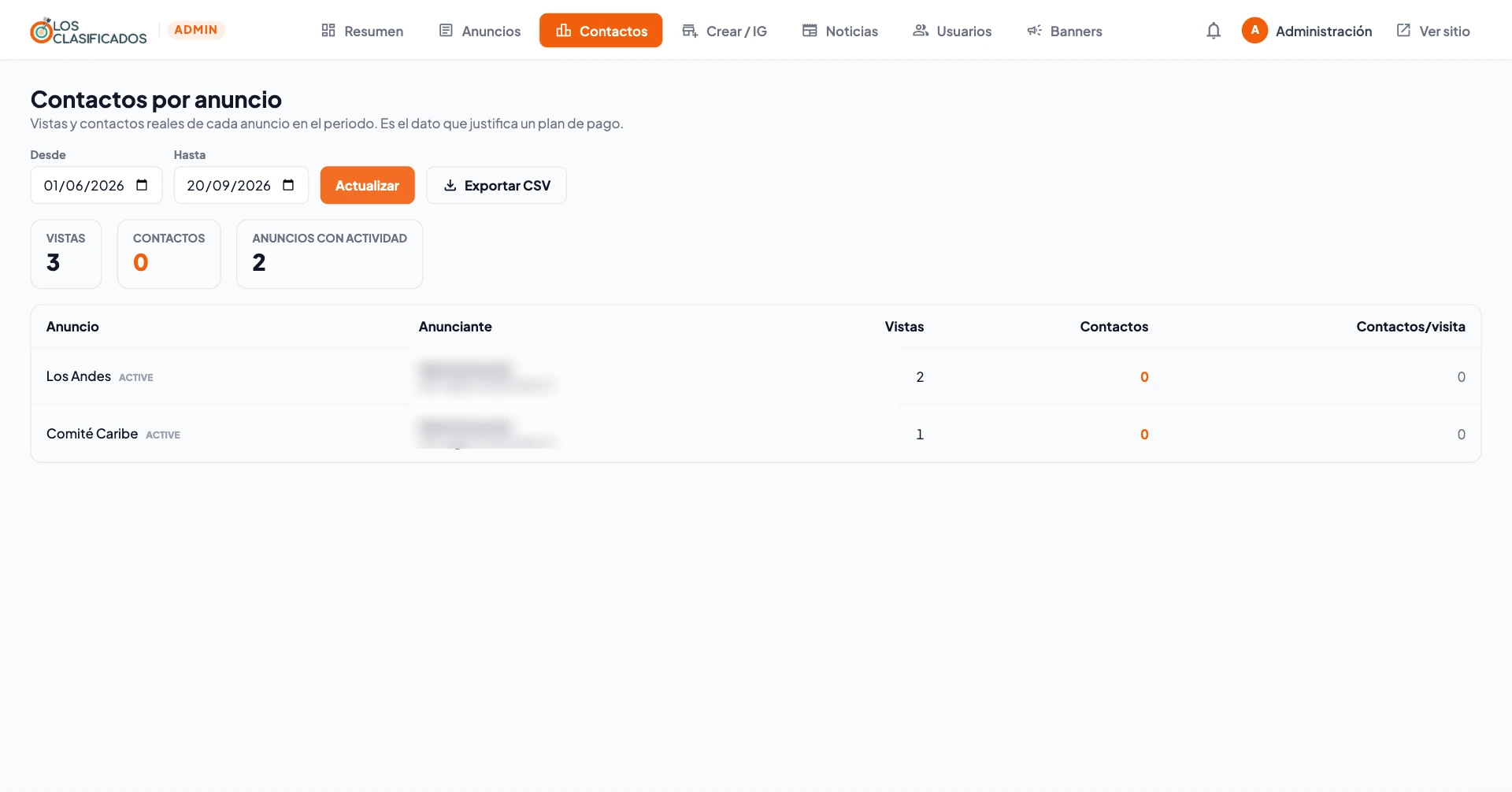Click the Contactos/visita column header
Screen dimensions: 1512x792
(1410, 327)
